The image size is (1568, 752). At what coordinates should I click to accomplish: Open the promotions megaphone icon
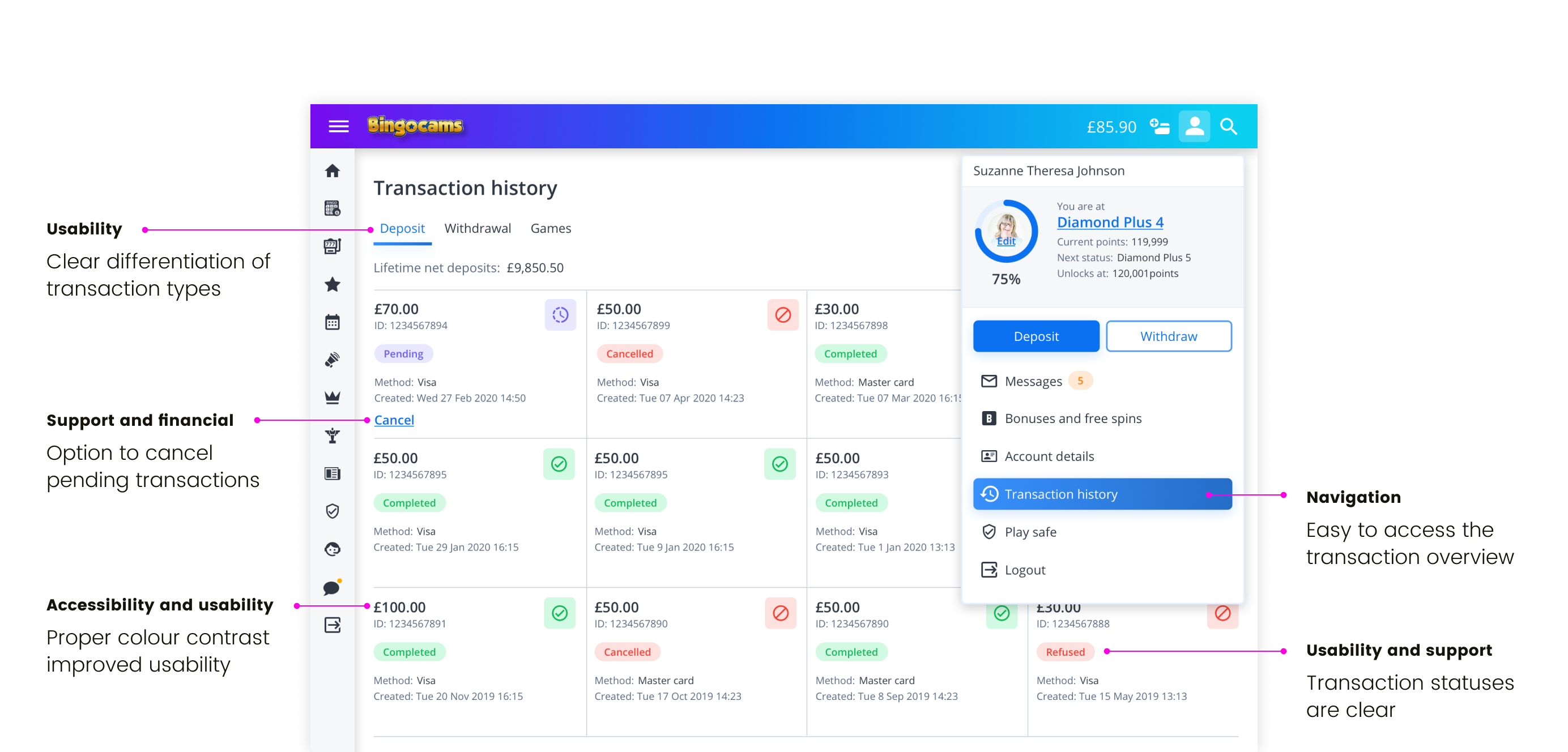click(x=333, y=359)
